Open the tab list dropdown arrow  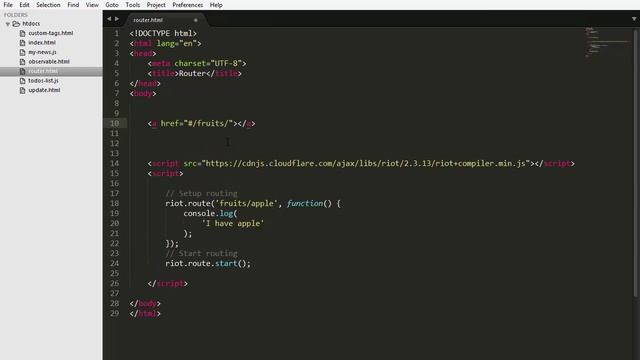click(634, 19)
